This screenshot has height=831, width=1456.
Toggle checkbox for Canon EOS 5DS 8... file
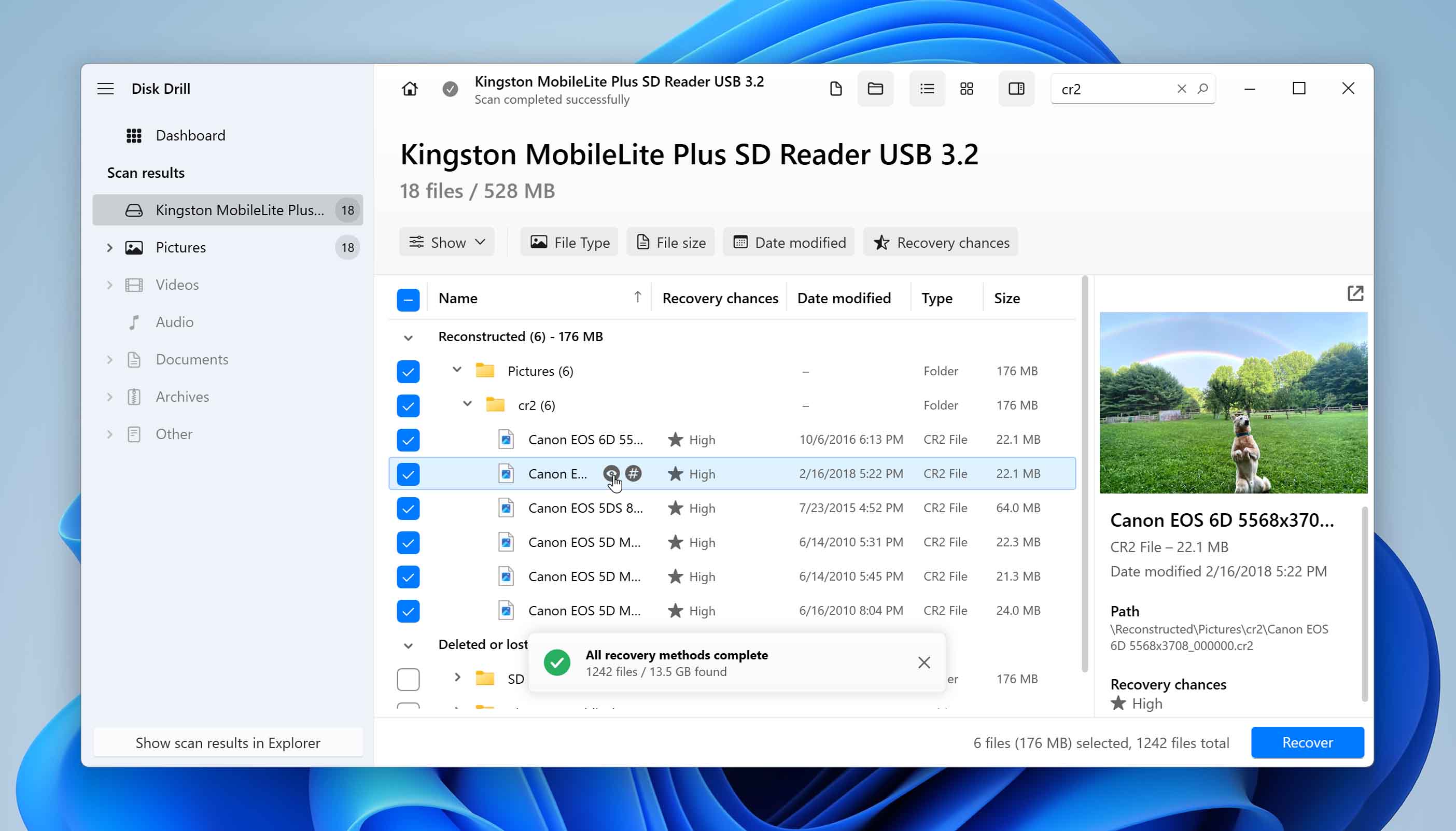pyautogui.click(x=407, y=508)
